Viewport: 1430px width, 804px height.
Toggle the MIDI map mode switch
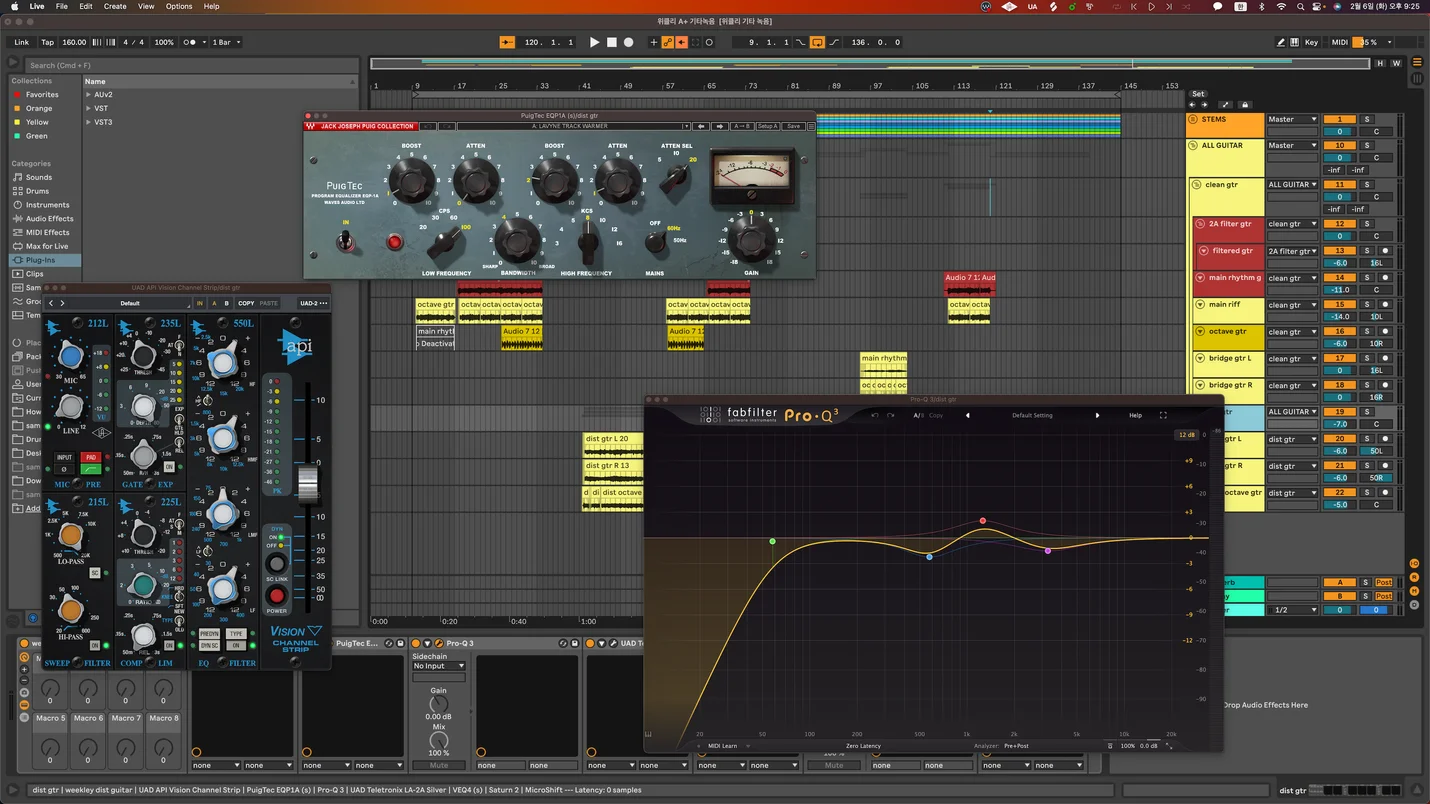pyautogui.click(x=1340, y=42)
